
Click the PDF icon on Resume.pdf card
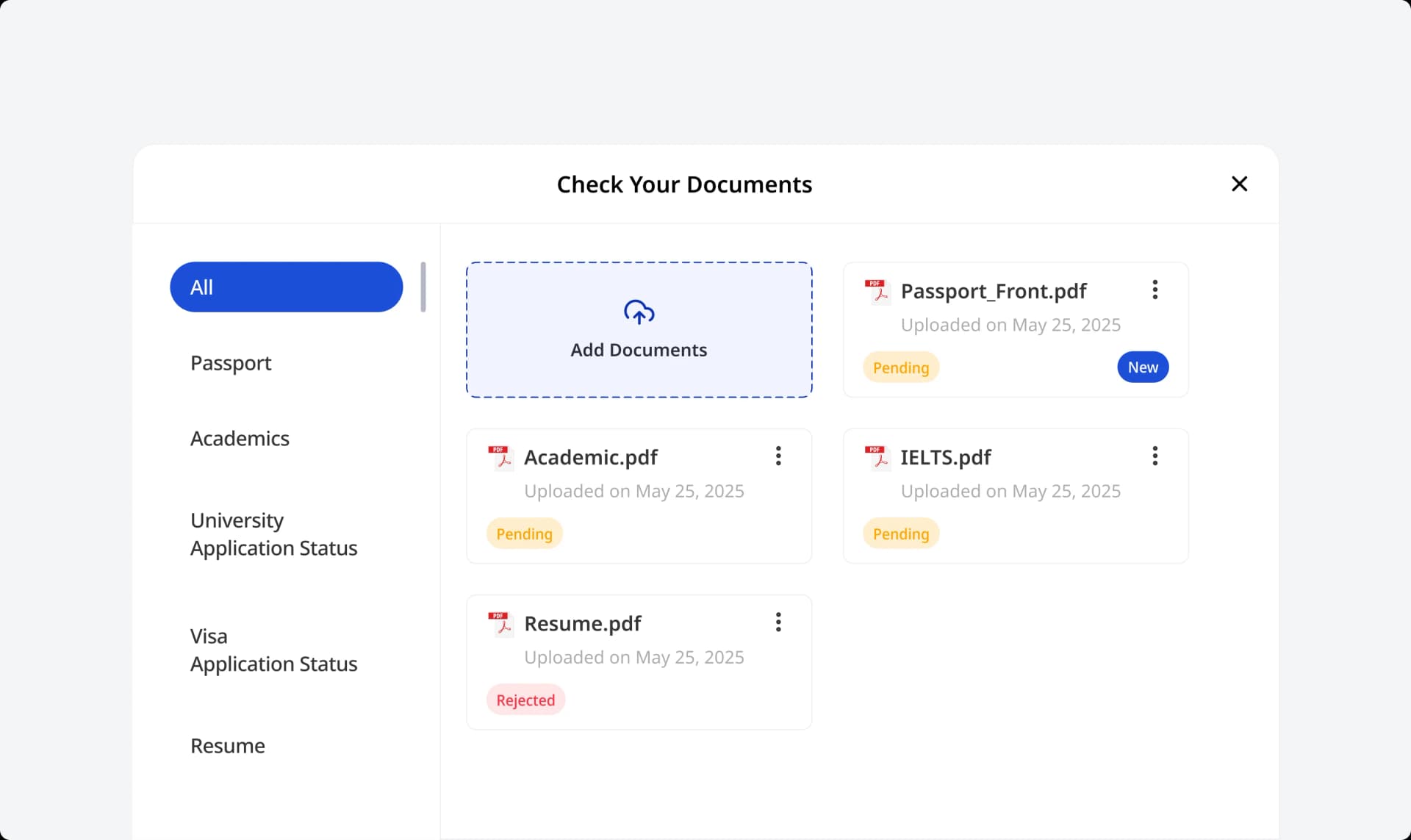coord(500,623)
